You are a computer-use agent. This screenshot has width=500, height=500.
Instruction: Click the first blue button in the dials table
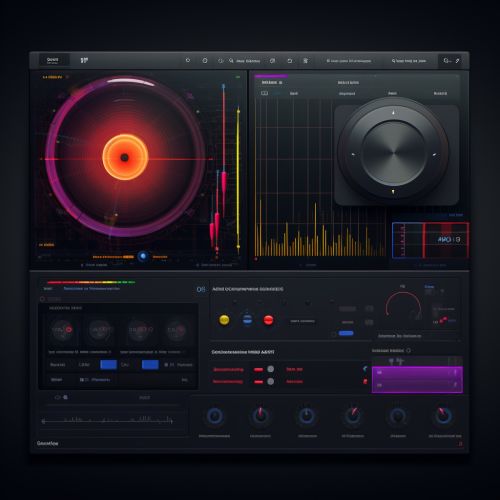[108, 364]
